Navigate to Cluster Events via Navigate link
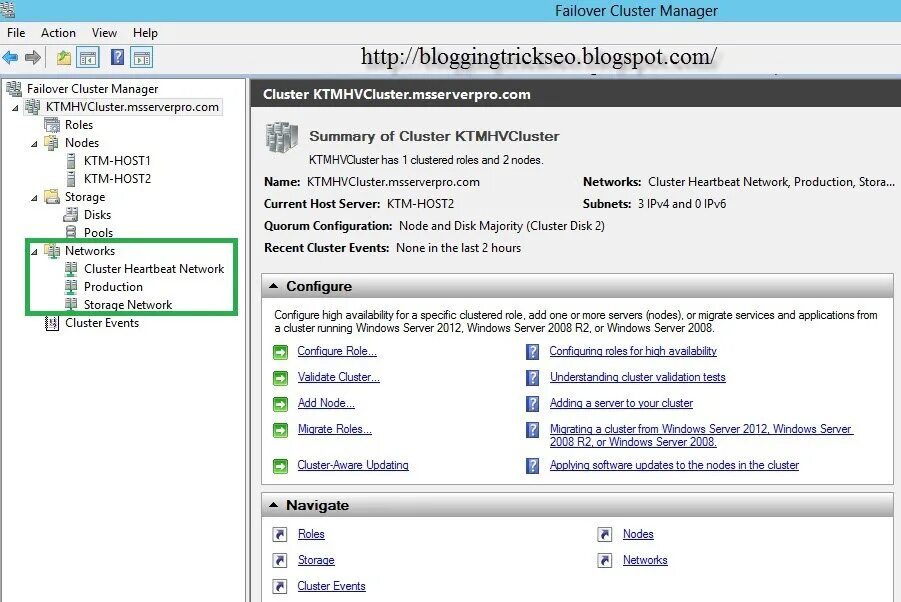The image size is (901, 602). 332,585
